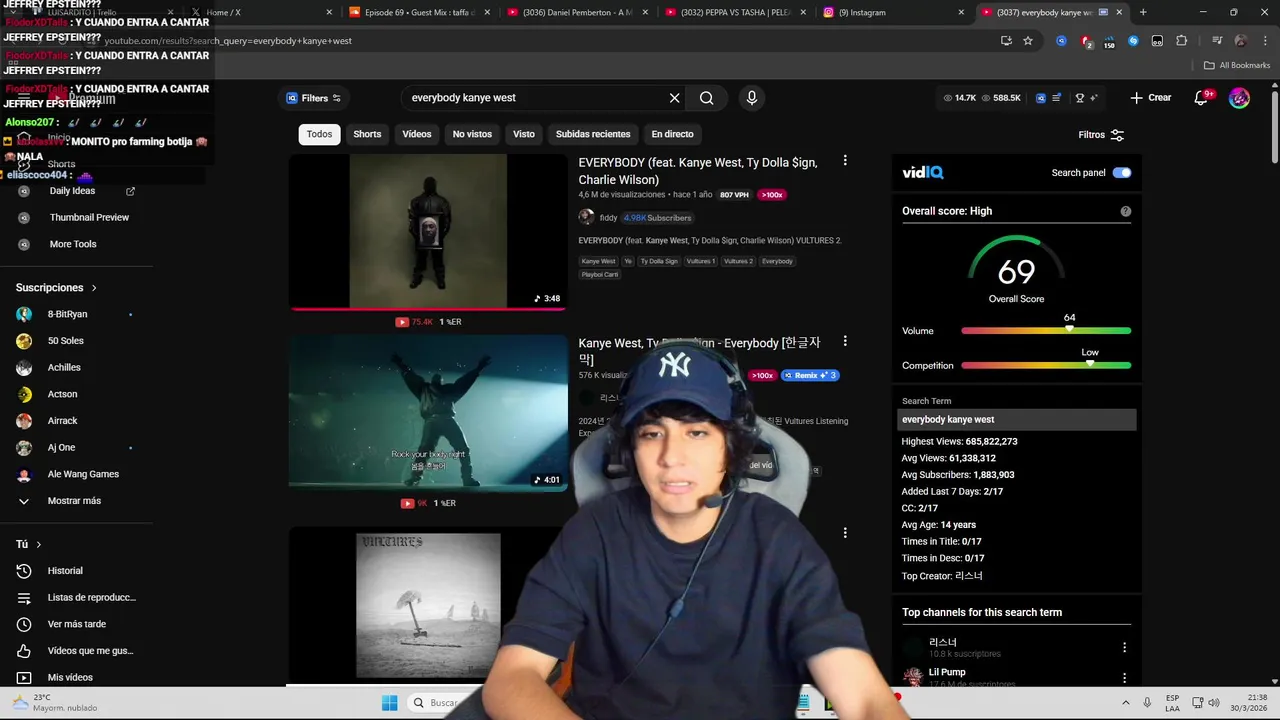
Task: Click the Volume score slider bar
Action: click(x=1046, y=331)
